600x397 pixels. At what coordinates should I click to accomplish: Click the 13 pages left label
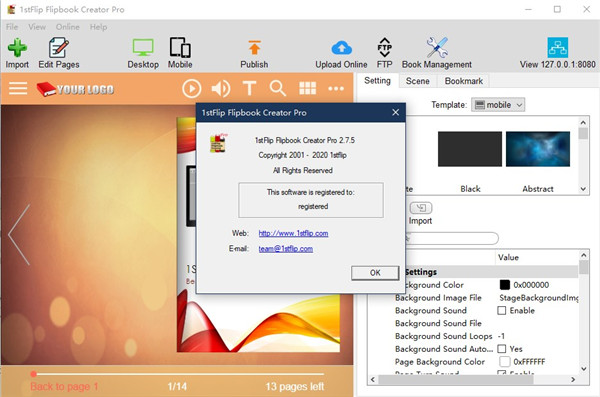point(295,387)
